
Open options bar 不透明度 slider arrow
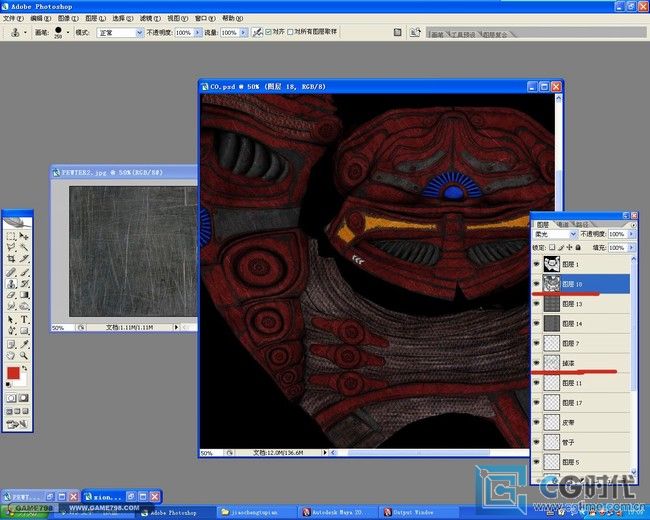click(198, 32)
